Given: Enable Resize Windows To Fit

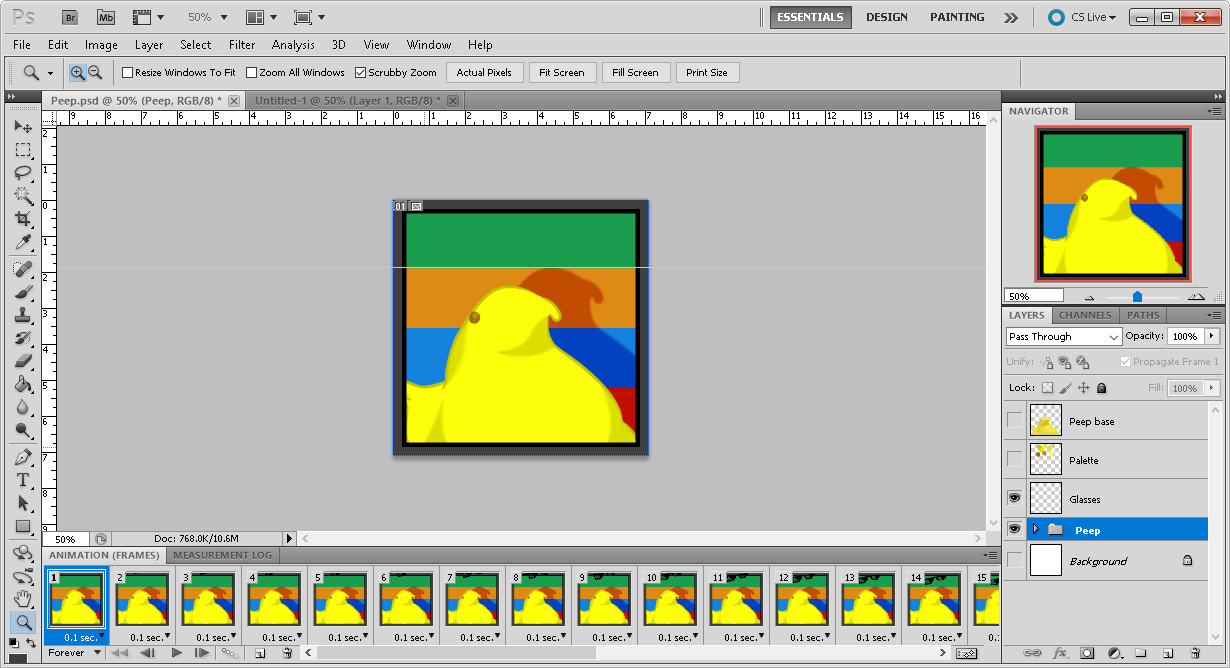Looking at the screenshot, I should click(128, 72).
